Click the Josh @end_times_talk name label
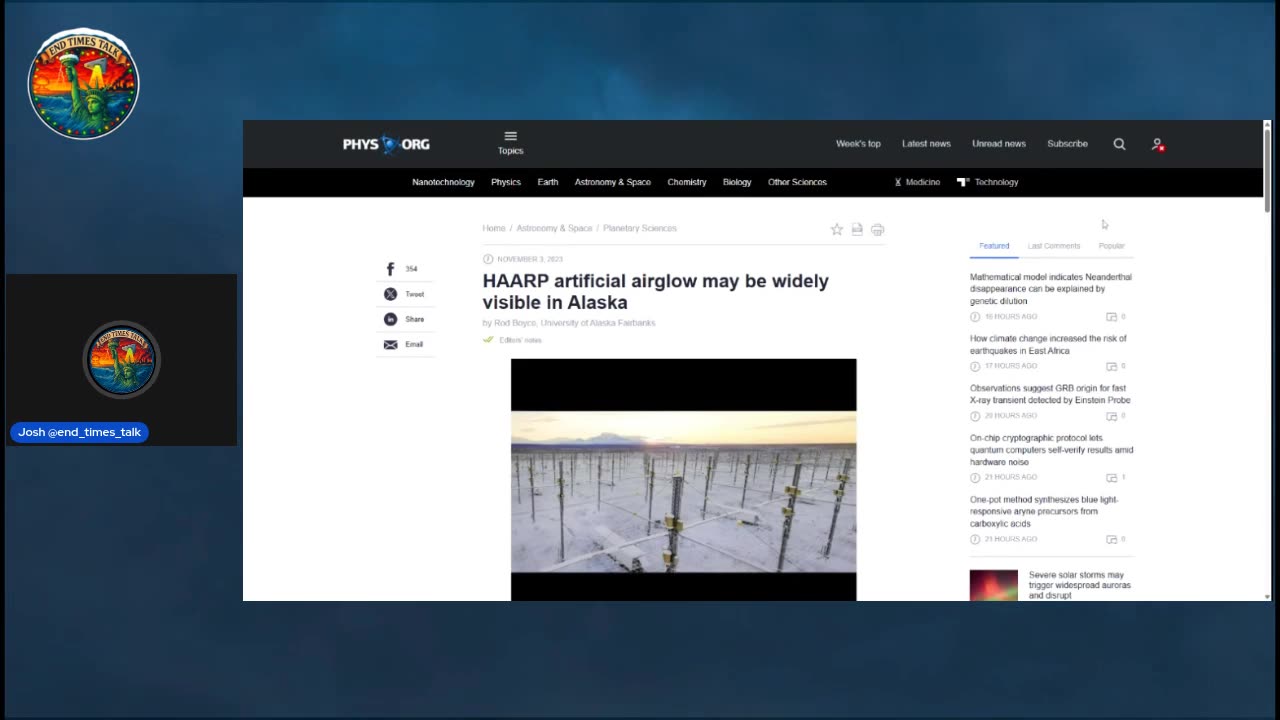The width and height of the screenshot is (1280, 720). click(80, 432)
